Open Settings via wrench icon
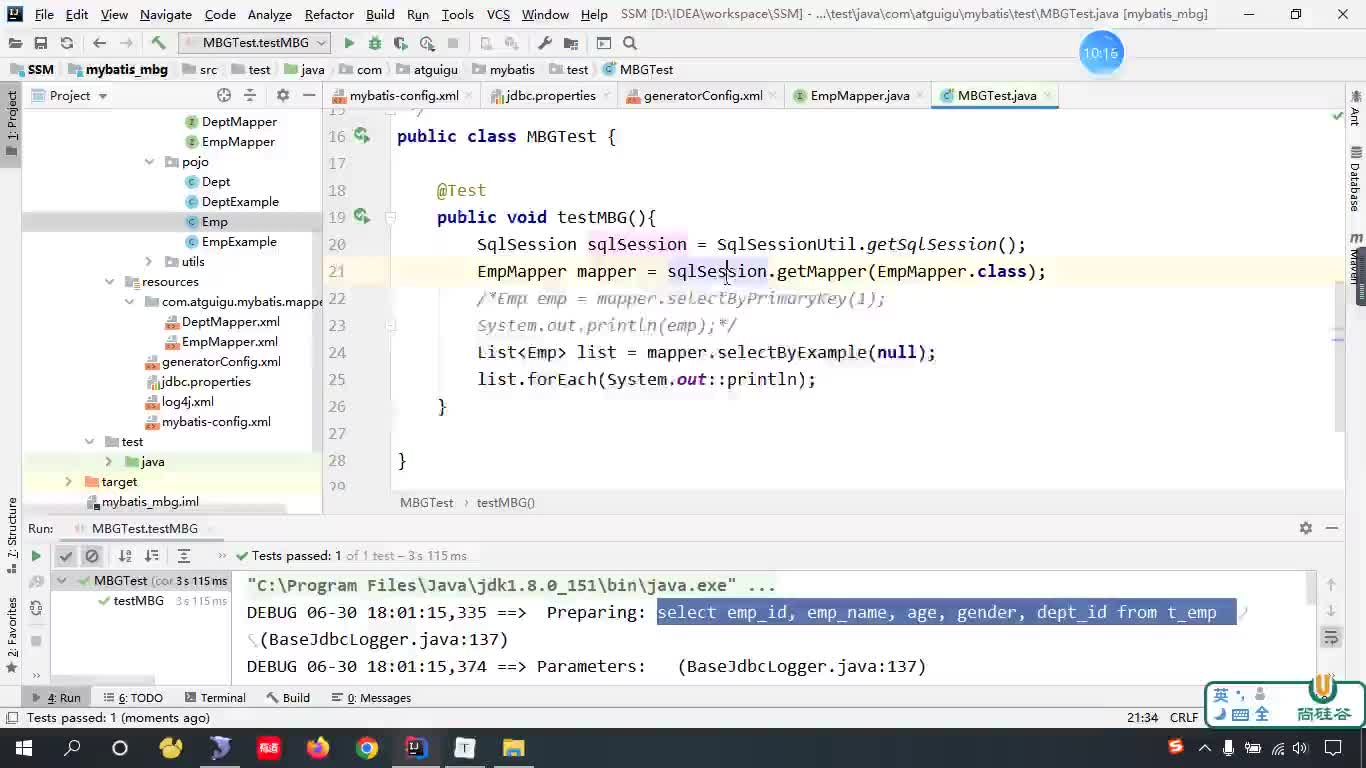The height and width of the screenshot is (768, 1366). click(x=545, y=43)
